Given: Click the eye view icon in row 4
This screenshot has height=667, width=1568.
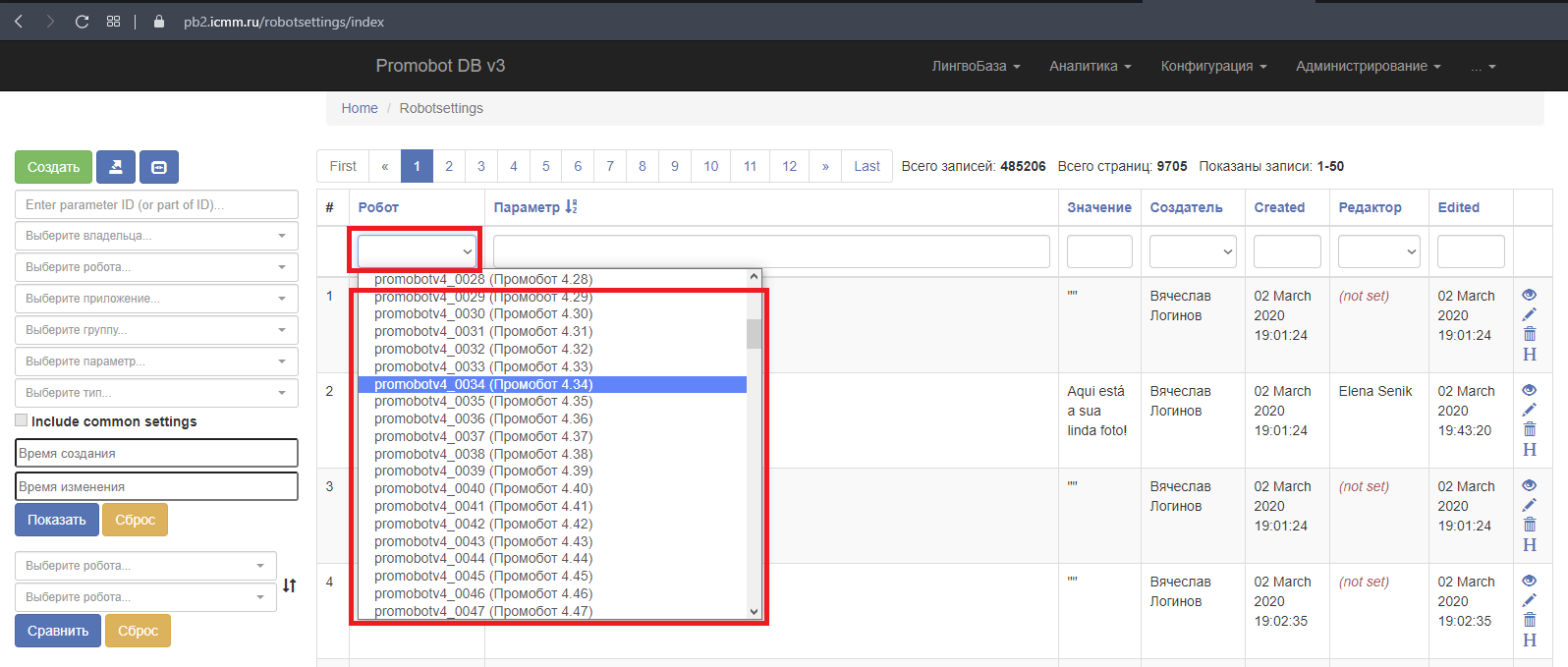Looking at the screenshot, I should (x=1529, y=581).
